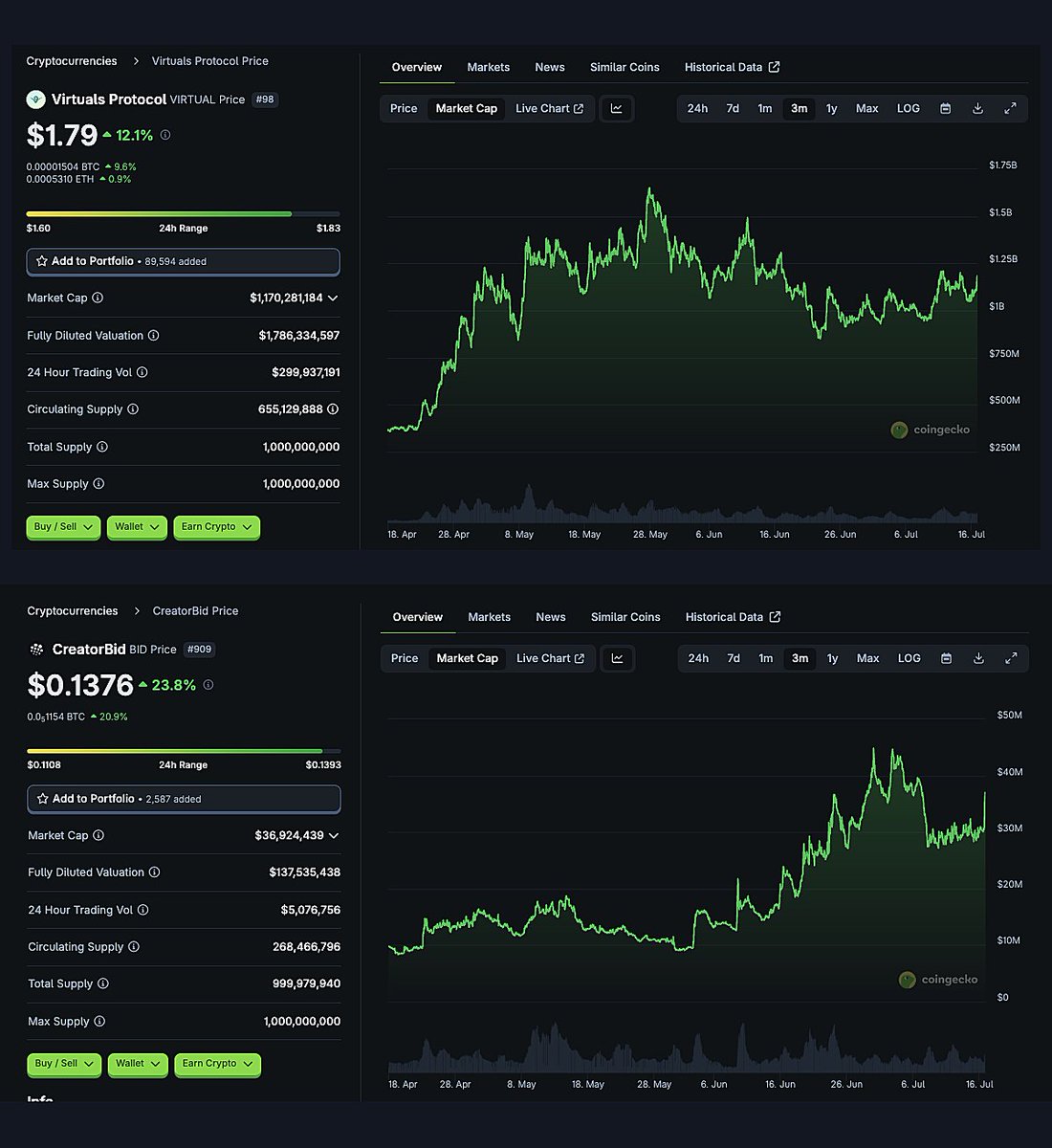The height and width of the screenshot is (1148, 1052).
Task: Click info icon next to Virtuals 12.1% change
Action: (165, 135)
